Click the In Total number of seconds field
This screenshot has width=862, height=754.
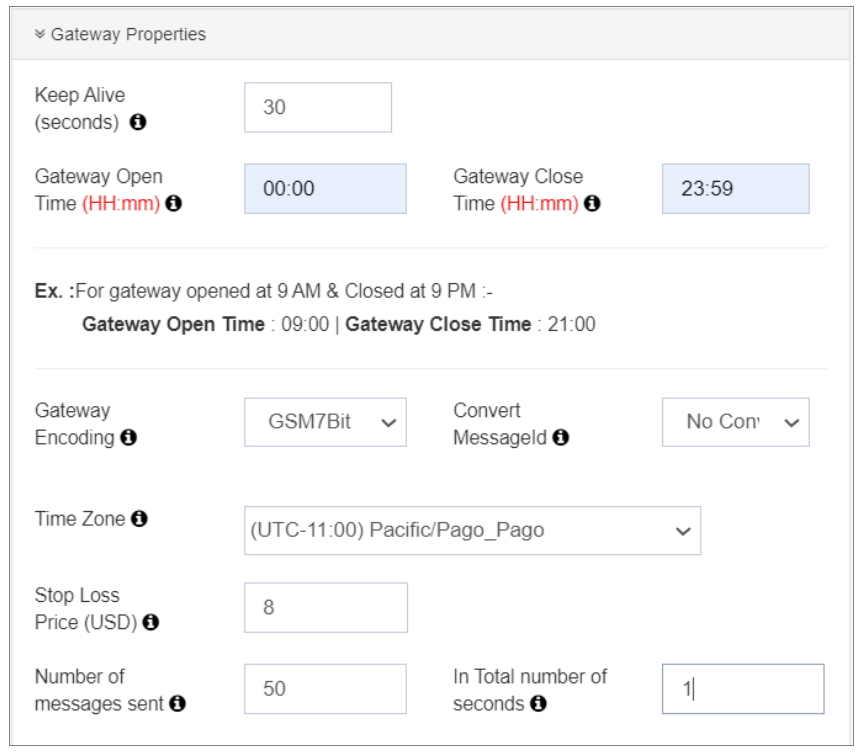click(742, 689)
